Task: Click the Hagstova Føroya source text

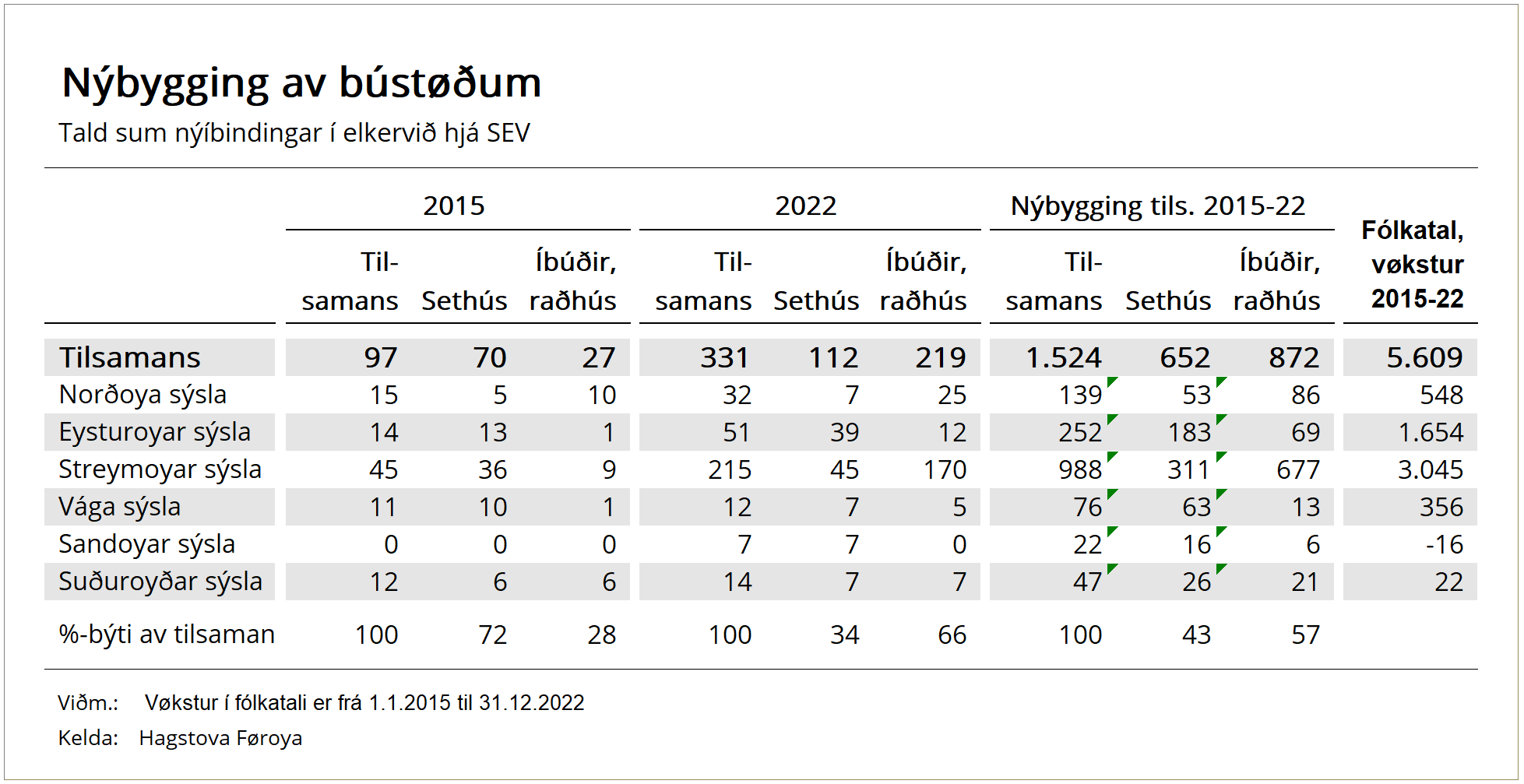Action: click(x=220, y=738)
